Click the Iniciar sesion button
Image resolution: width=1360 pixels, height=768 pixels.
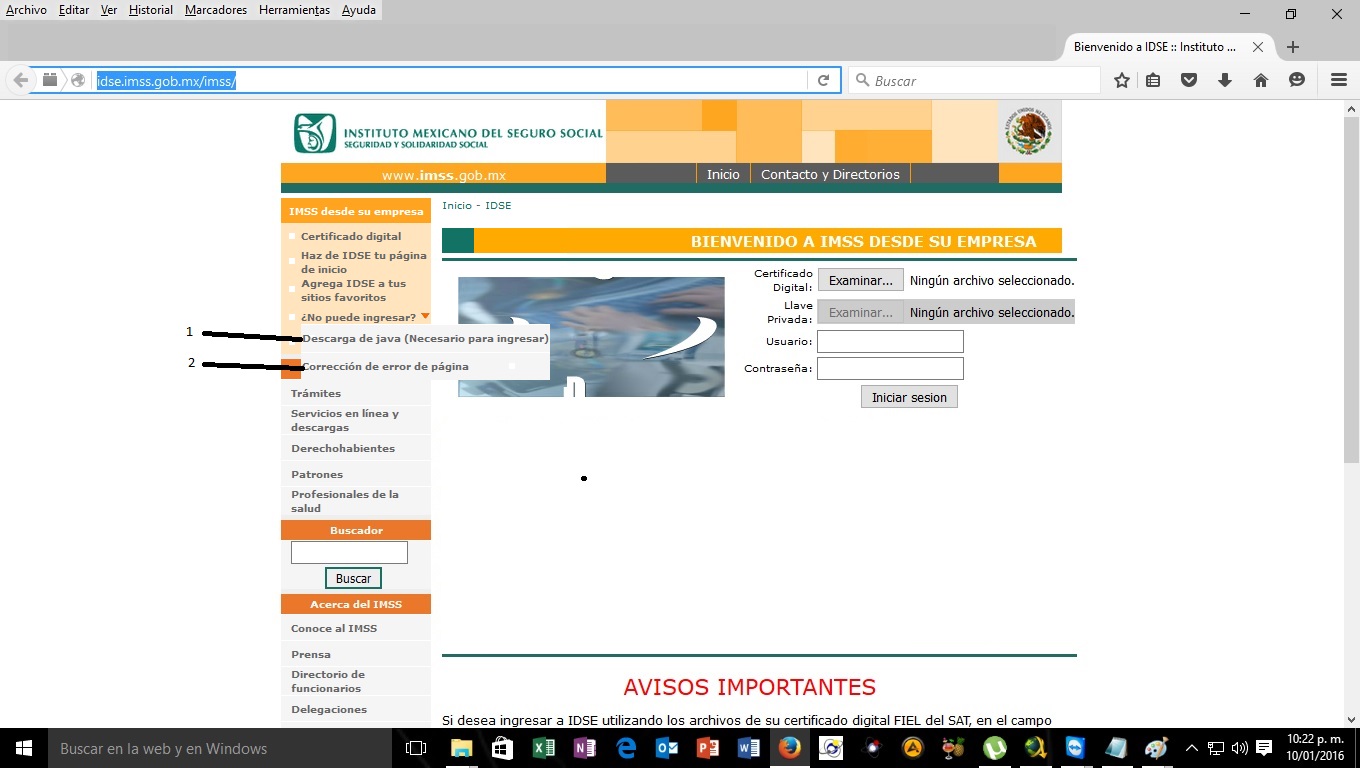(x=909, y=397)
